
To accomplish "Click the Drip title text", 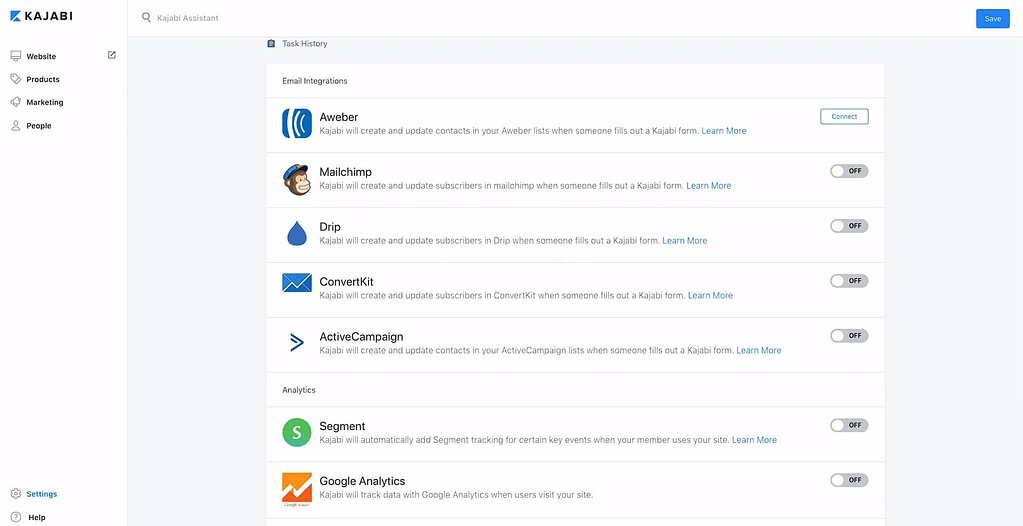I will tap(330, 227).
